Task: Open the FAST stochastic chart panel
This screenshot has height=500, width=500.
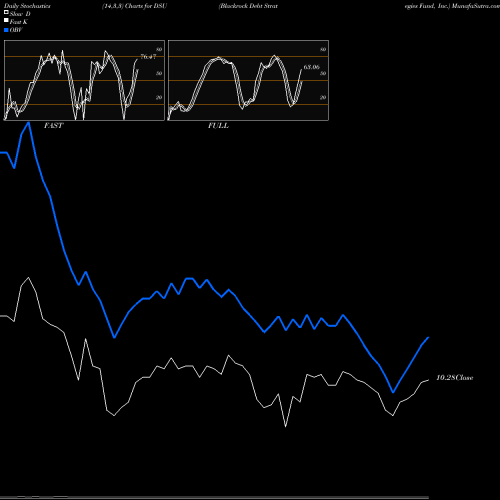Action: point(84,80)
